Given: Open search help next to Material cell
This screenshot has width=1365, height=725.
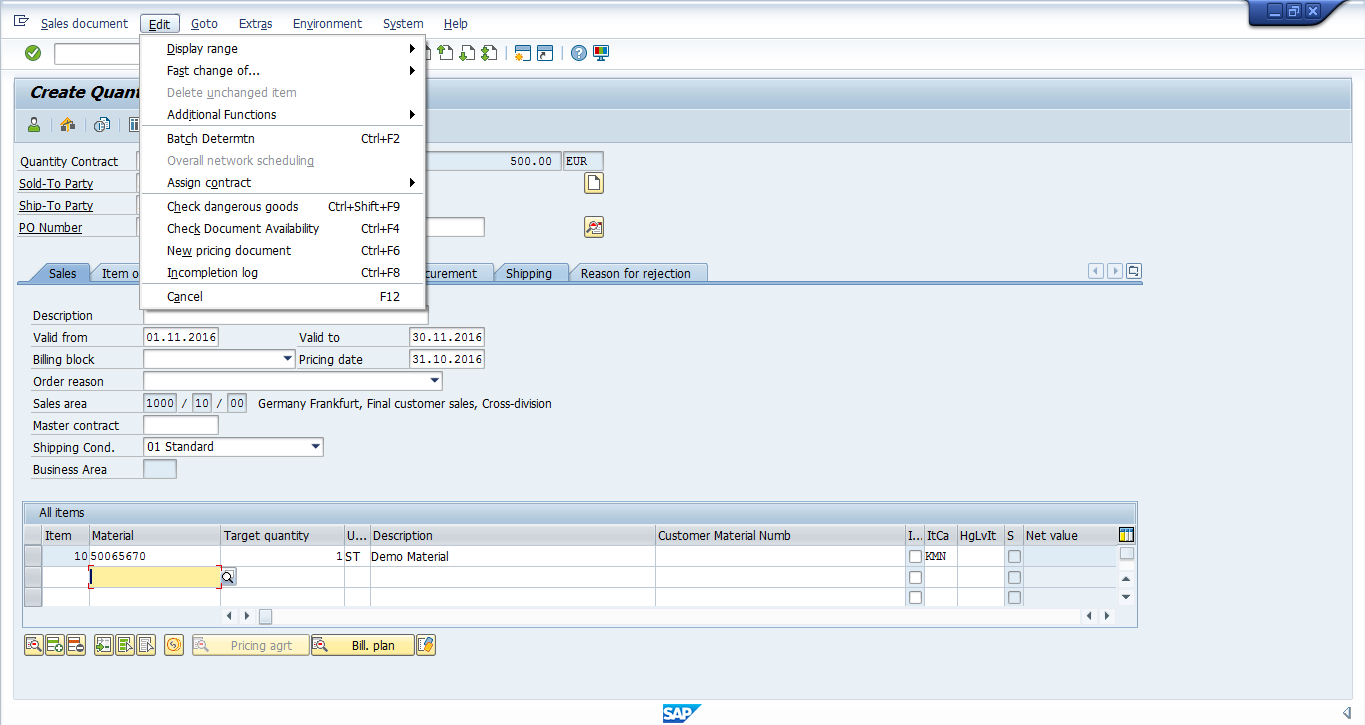Looking at the screenshot, I should point(228,577).
